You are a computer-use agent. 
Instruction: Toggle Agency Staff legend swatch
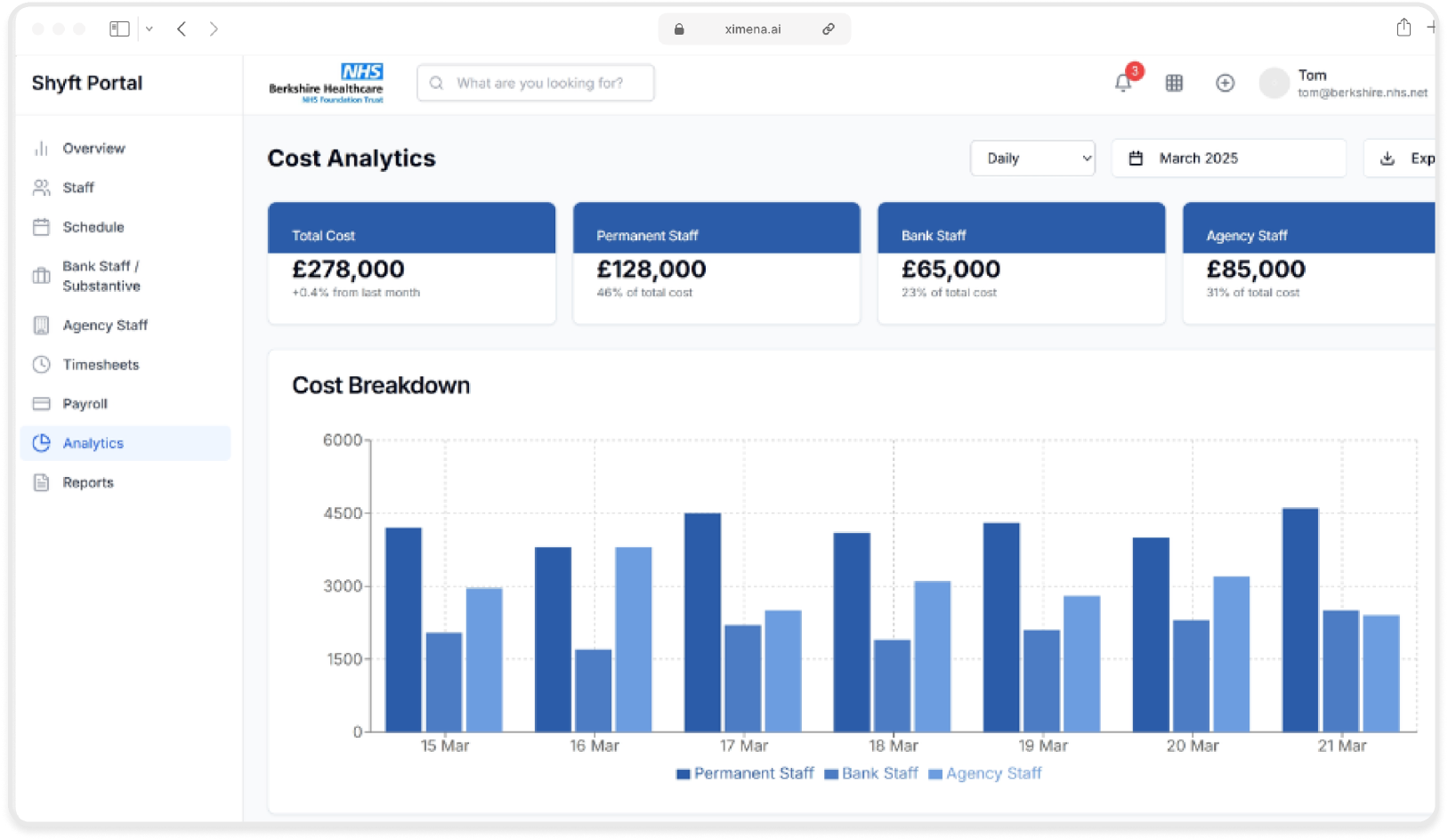tap(935, 774)
